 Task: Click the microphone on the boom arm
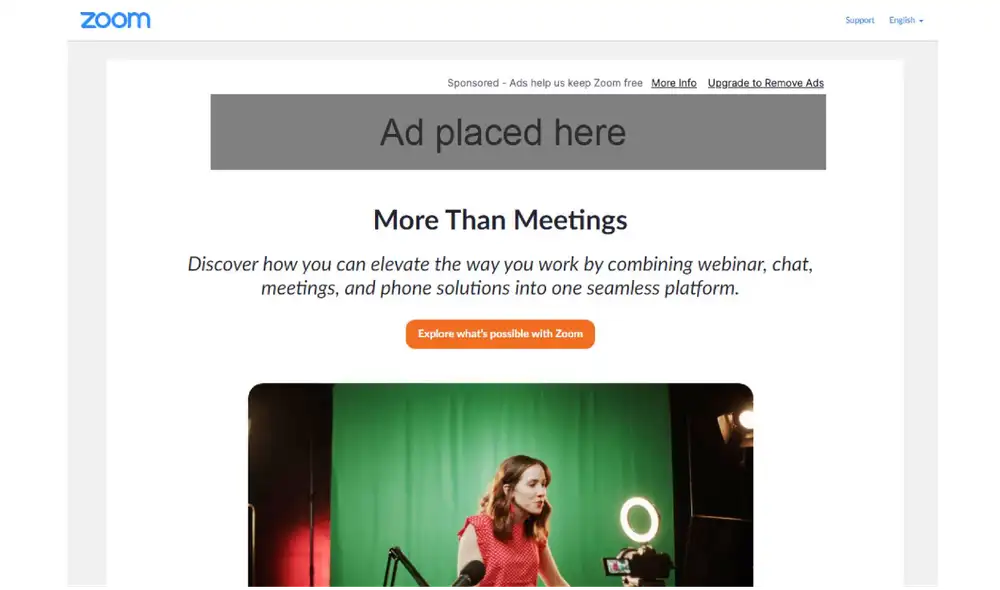click(x=469, y=573)
